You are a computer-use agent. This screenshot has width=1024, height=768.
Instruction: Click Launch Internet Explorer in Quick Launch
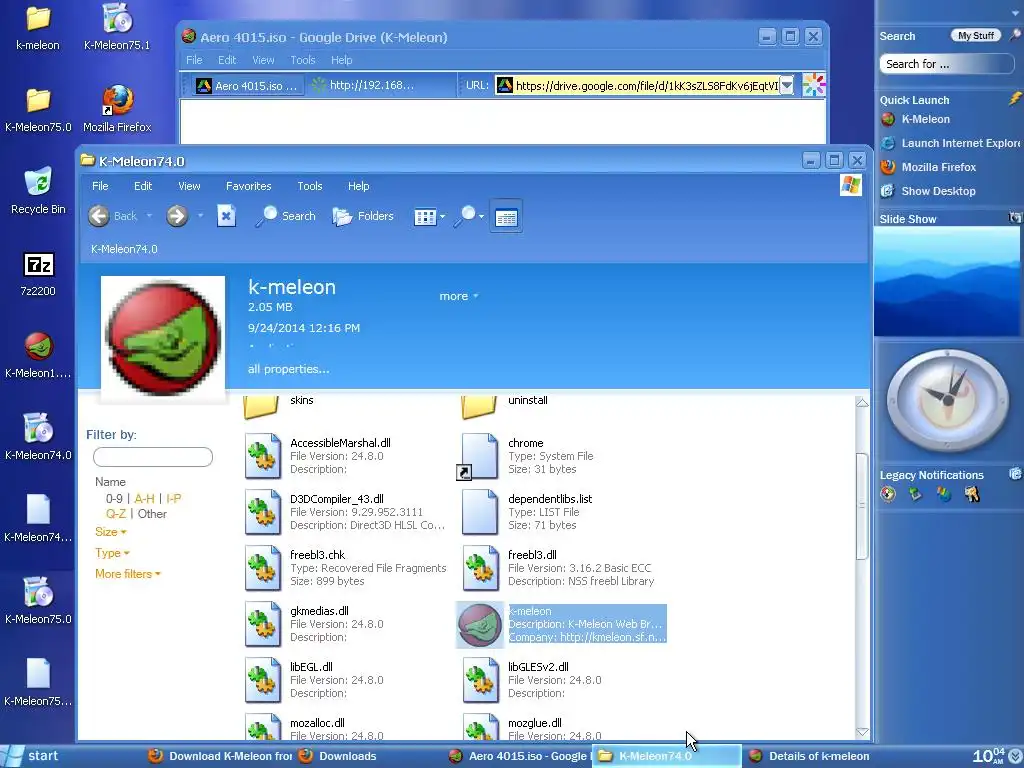(952, 143)
